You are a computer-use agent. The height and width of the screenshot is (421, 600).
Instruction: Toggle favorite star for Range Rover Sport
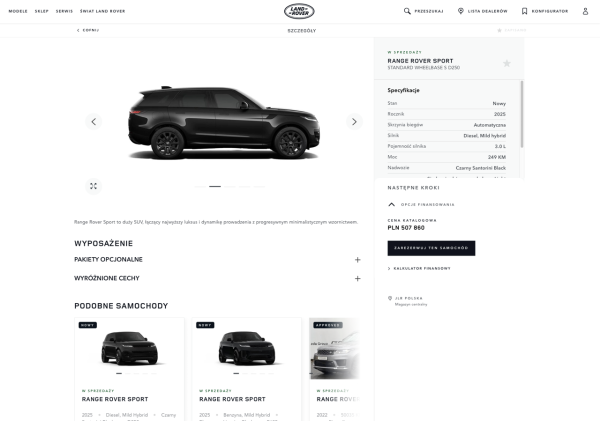(x=507, y=63)
